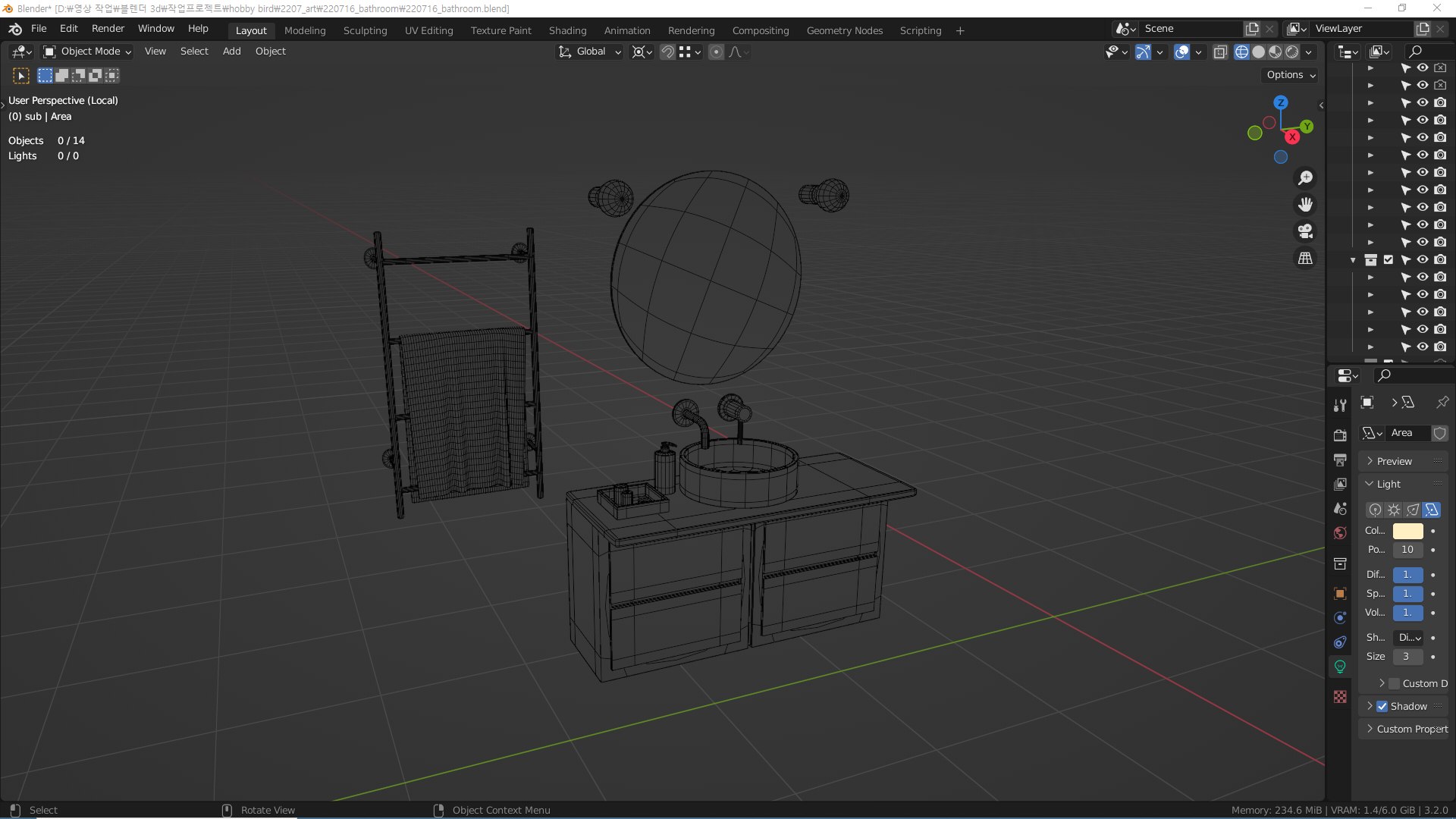Image resolution: width=1456 pixels, height=819 pixels.
Task: Open the Object Mode dropdown
Action: tap(87, 52)
